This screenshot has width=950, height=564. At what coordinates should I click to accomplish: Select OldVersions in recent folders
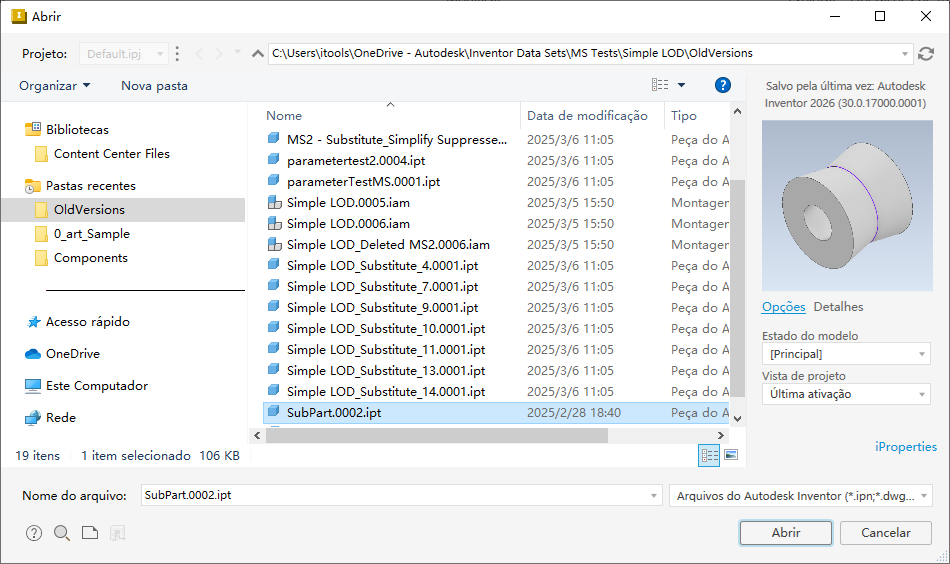click(124, 210)
